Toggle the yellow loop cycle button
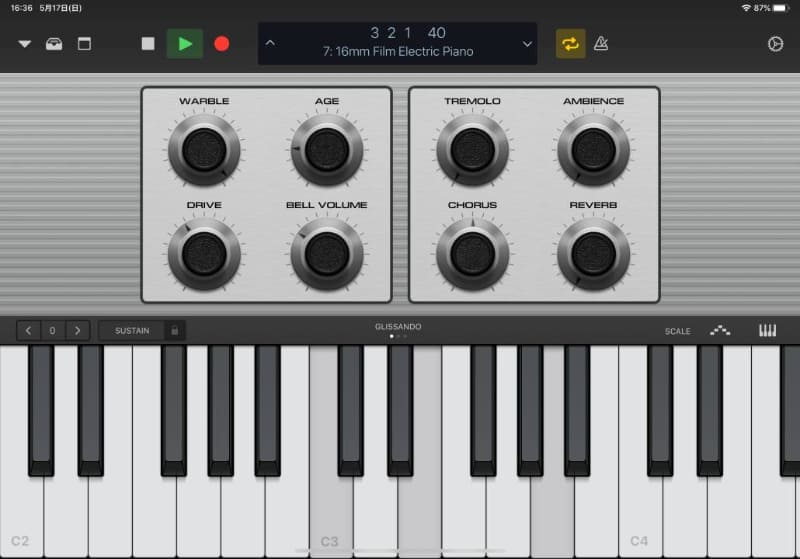Image resolution: width=800 pixels, height=559 pixels. (x=570, y=44)
